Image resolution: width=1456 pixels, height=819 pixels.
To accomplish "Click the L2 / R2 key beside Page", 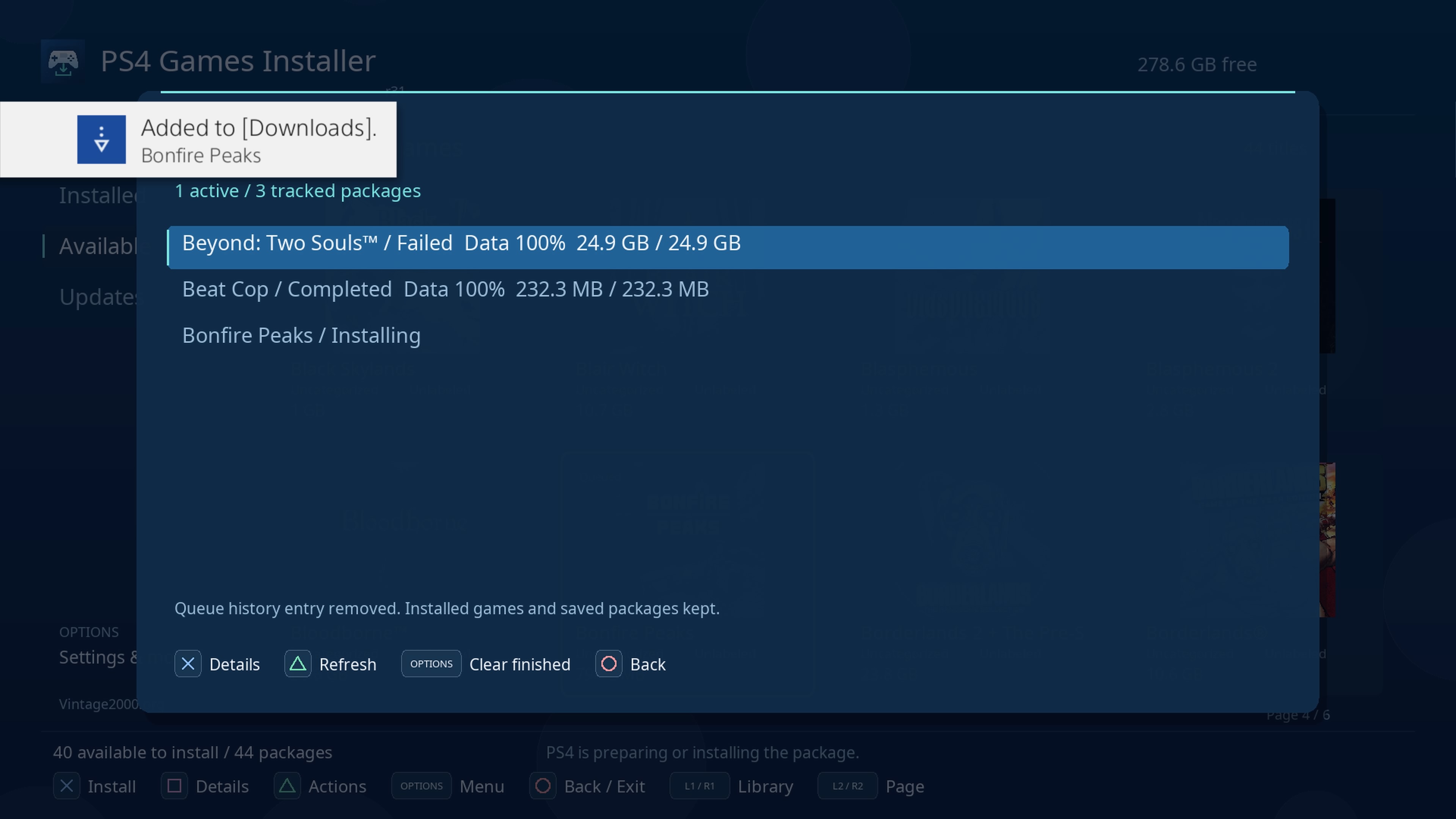I will [847, 786].
